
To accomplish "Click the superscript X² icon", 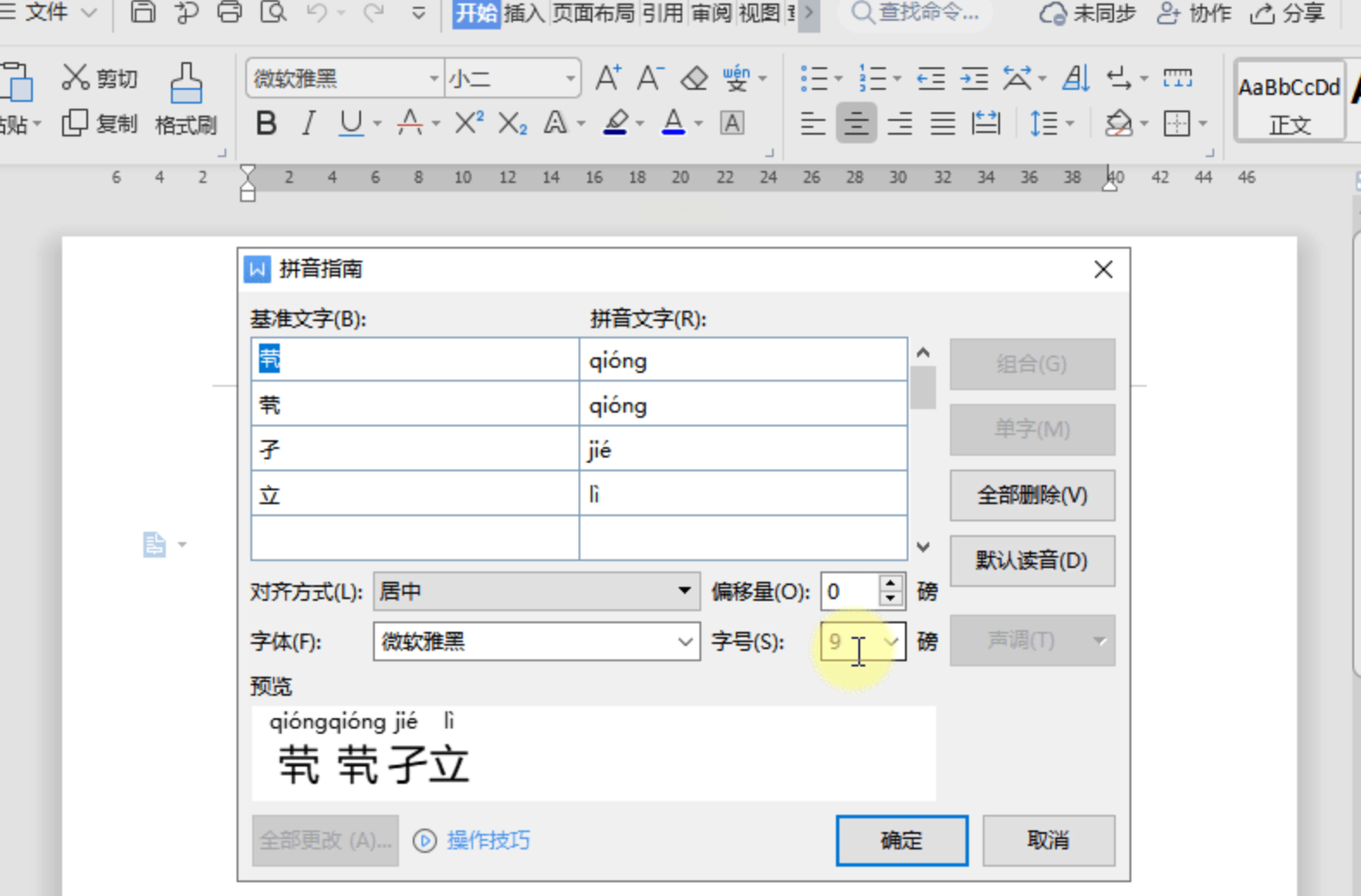I will (468, 124).
